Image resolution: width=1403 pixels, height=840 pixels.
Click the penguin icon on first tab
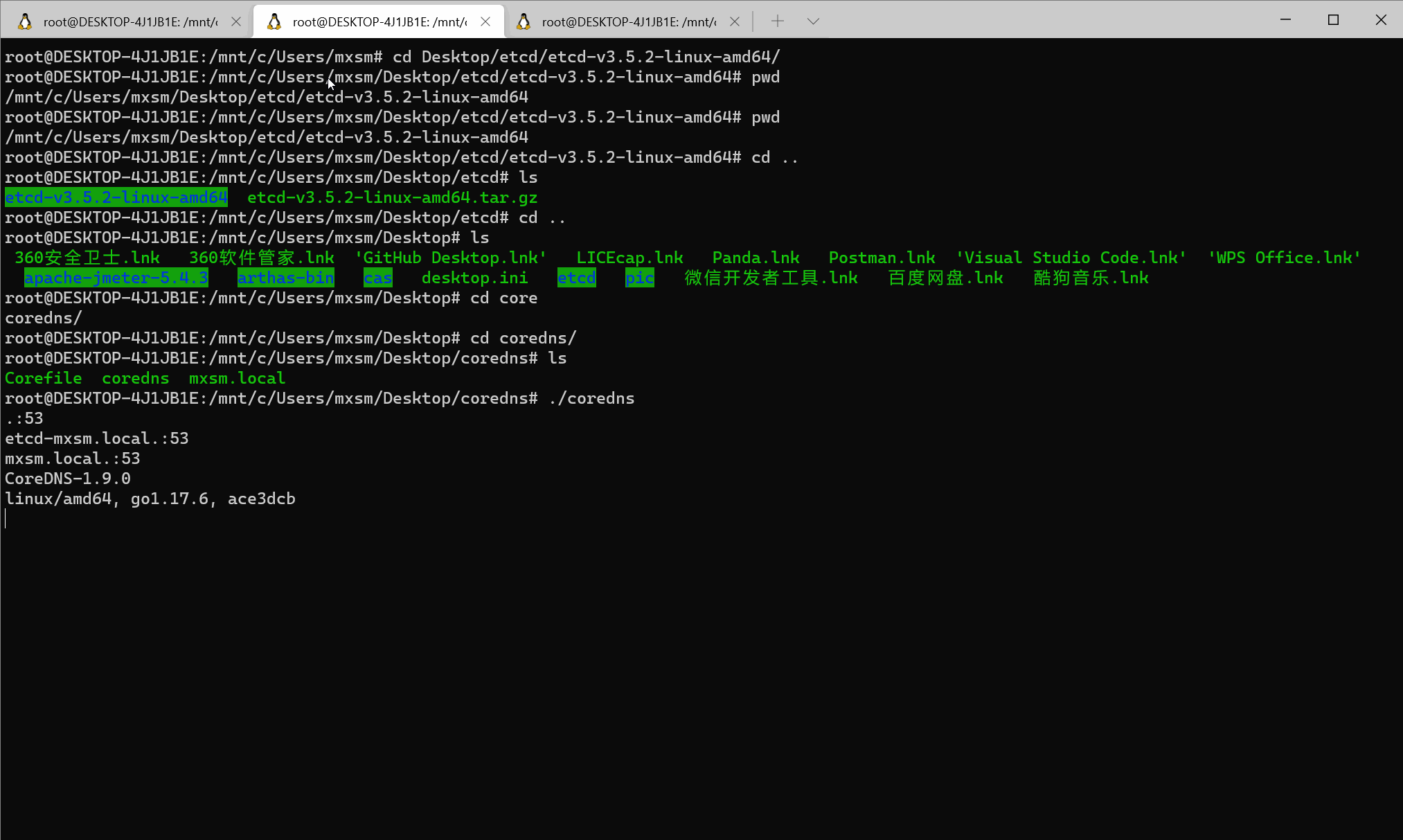click(x=25, y=21)
